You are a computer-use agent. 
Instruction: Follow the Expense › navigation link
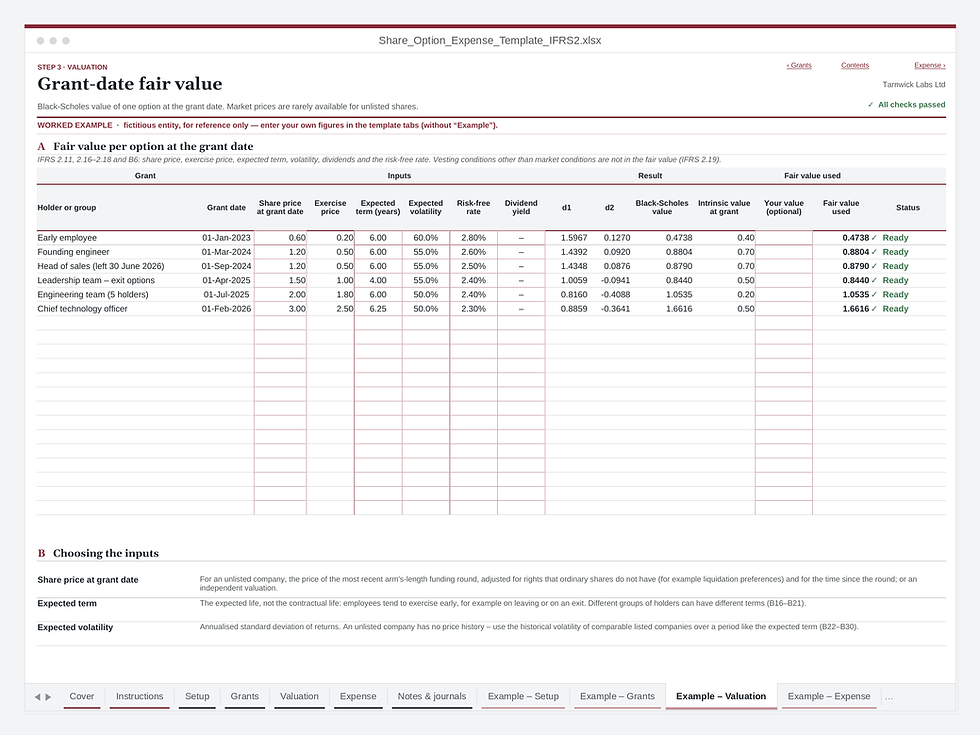pos(929,65)
